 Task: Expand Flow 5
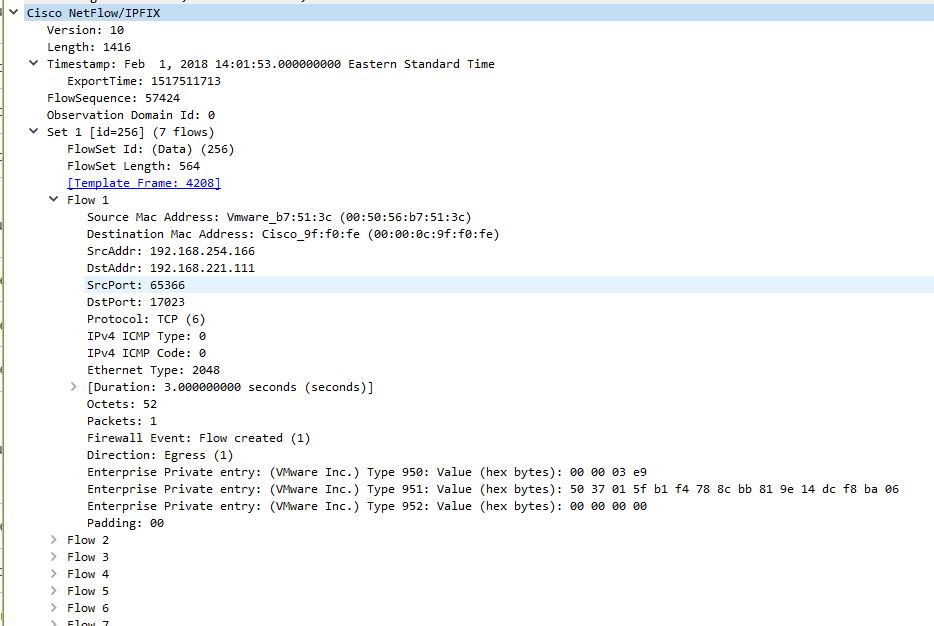click(x=54, y=590)
